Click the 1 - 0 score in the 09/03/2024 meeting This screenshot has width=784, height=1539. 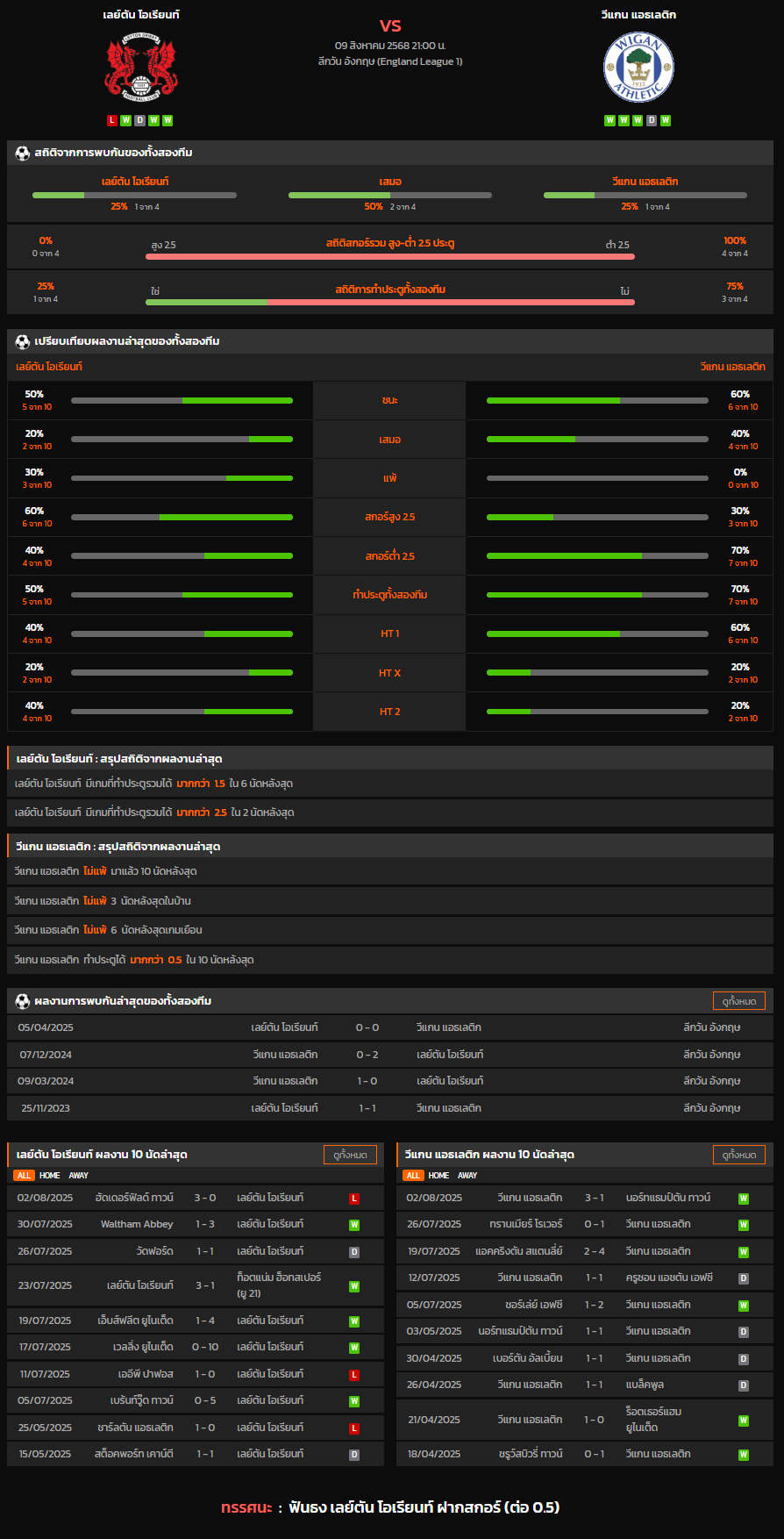point(367,1081)
